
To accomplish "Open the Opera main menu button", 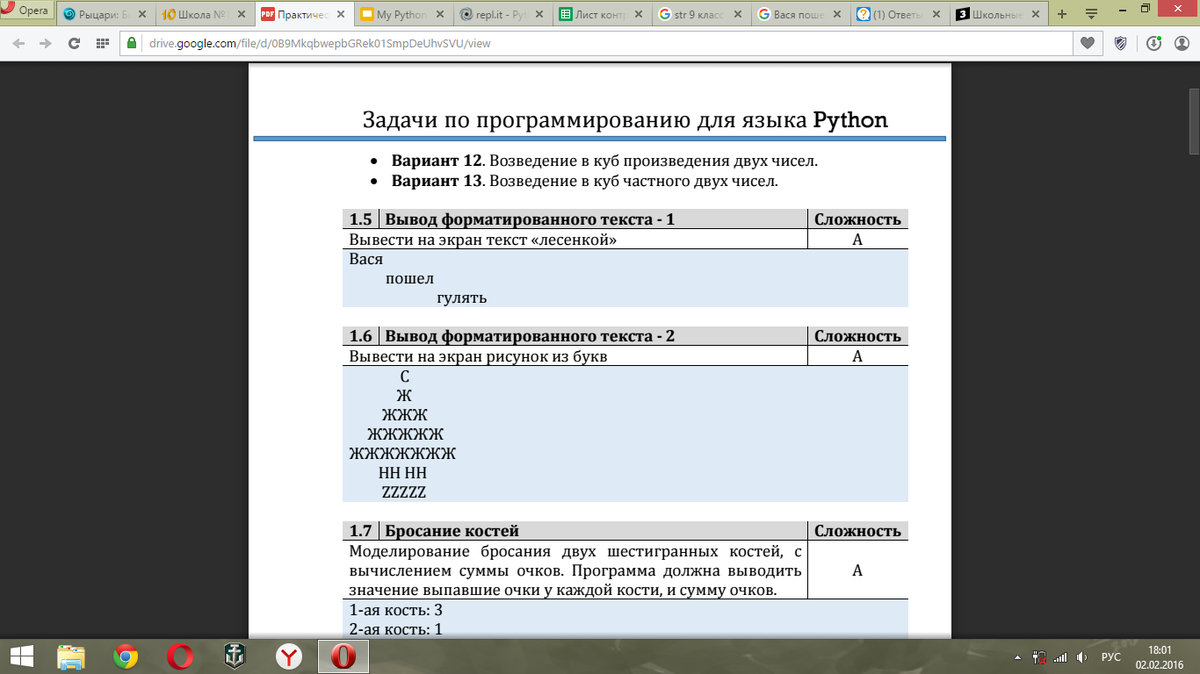I will pos(27,12).
